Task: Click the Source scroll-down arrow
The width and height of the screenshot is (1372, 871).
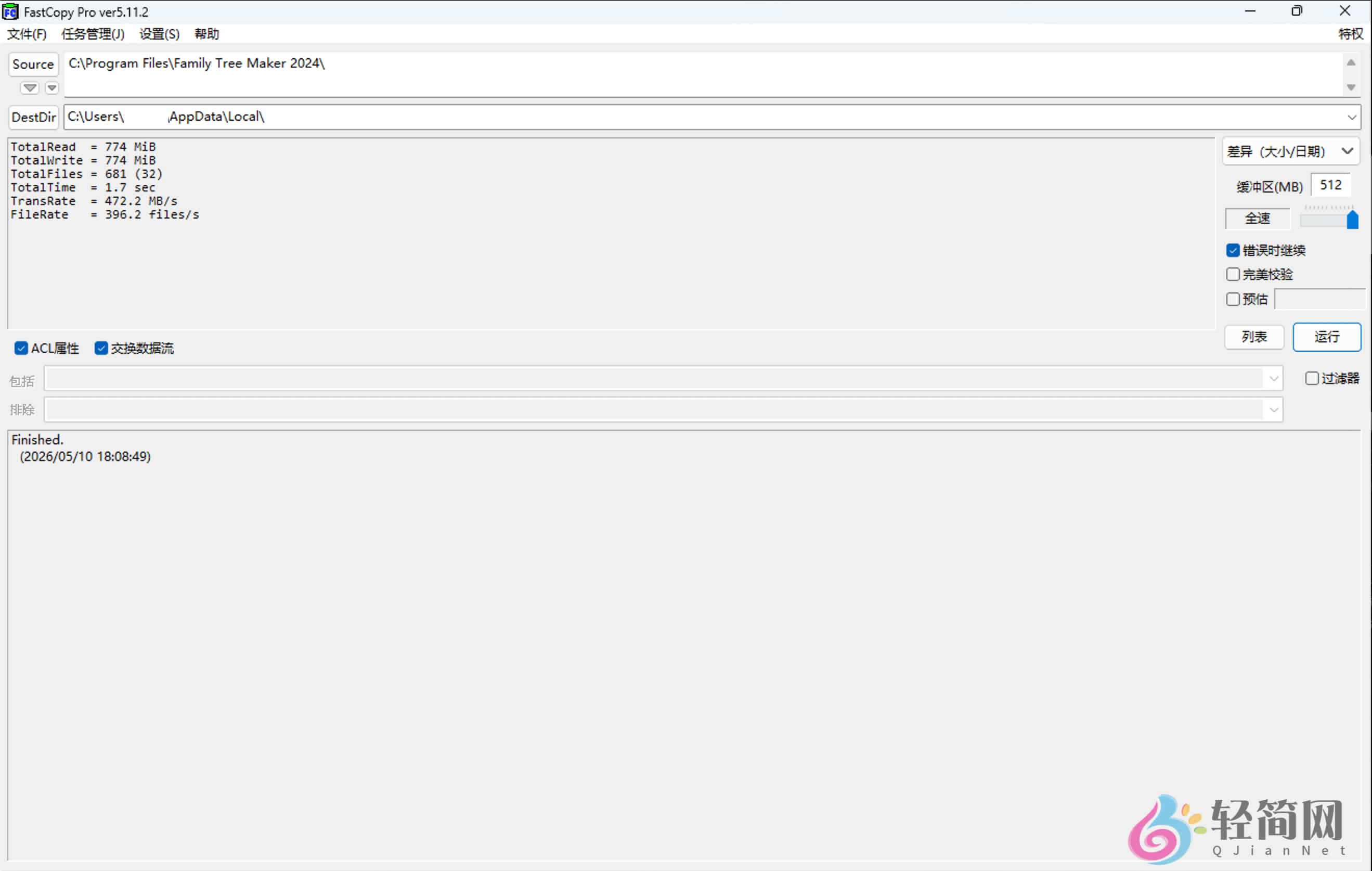Action: (1351, 87)
